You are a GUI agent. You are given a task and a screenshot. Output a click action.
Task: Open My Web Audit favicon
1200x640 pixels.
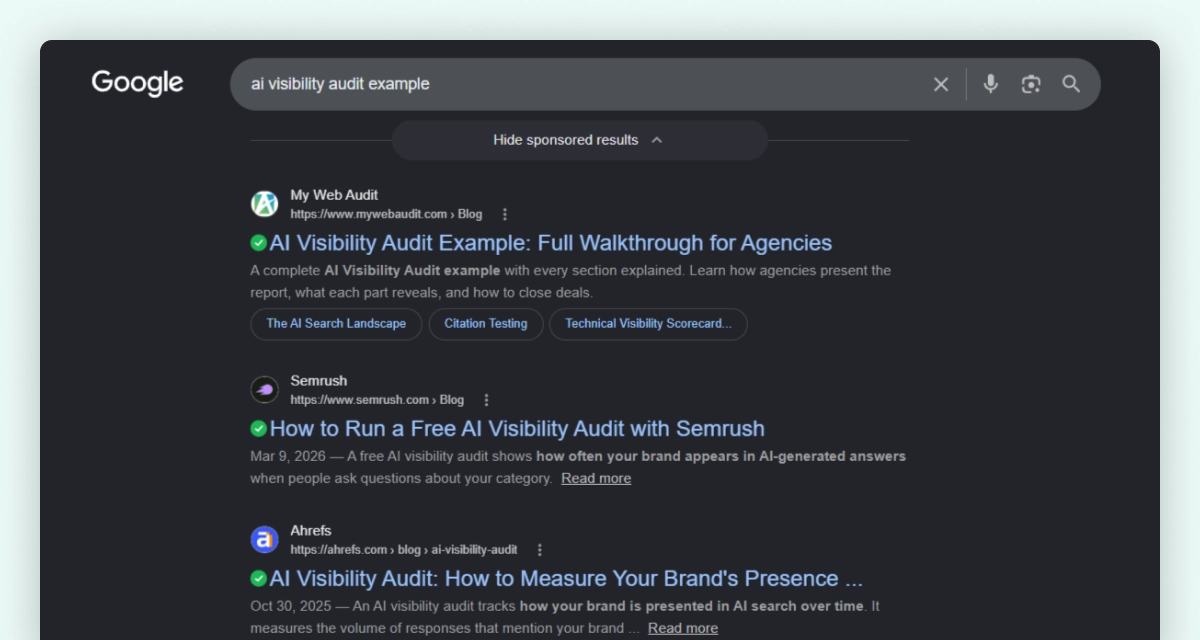pyautogui.click(x=264, y=204)
